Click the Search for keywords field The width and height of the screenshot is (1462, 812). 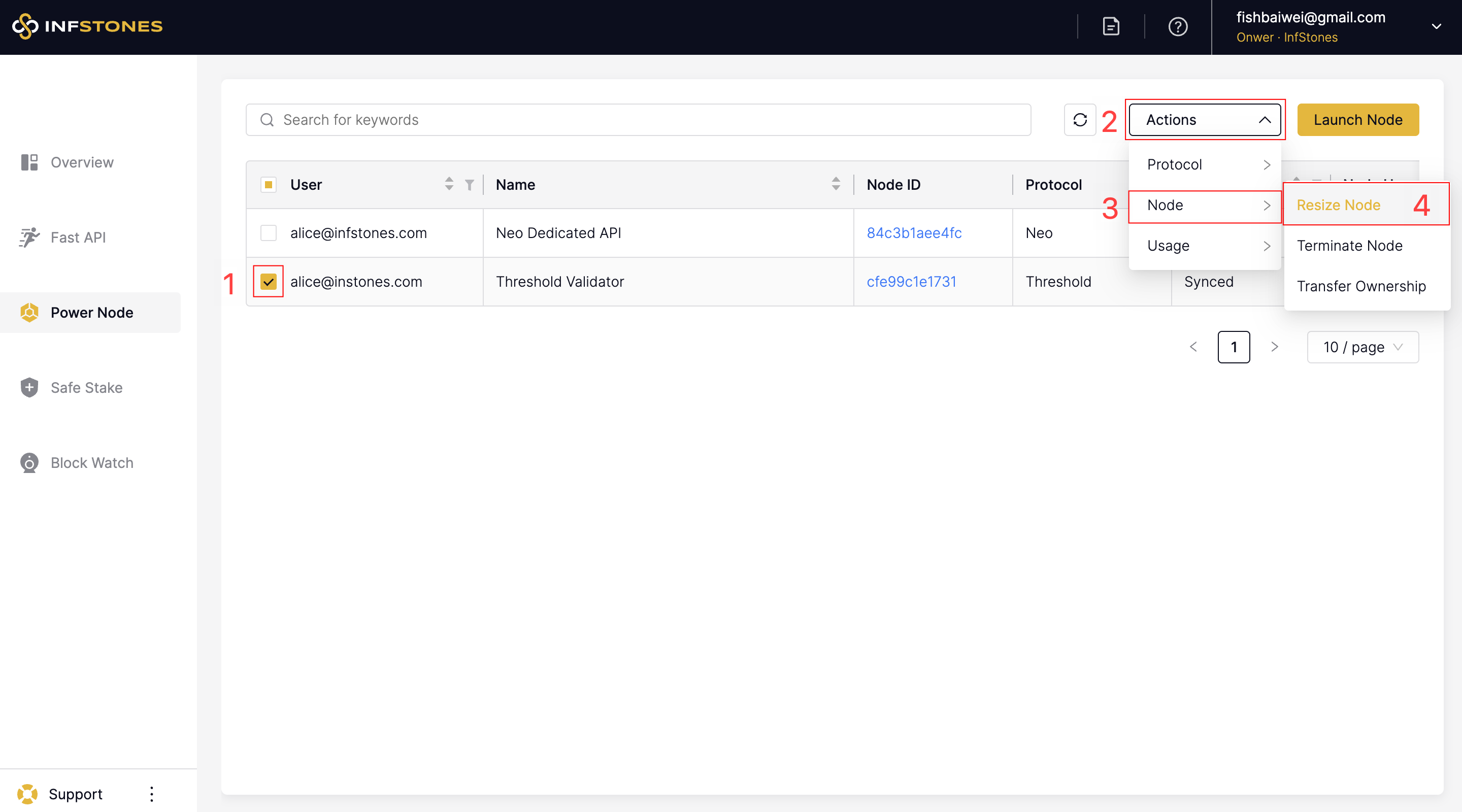tap(638, 120)
